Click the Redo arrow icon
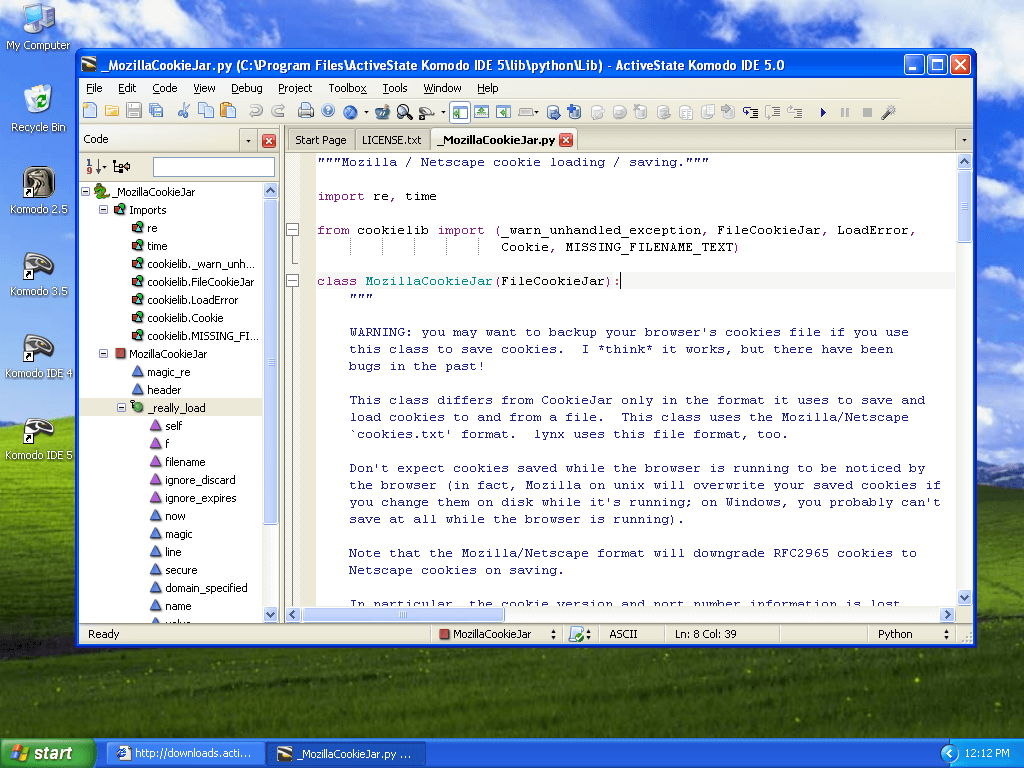Viewport: 1024px width, 768px height. (x=278, y=112)
